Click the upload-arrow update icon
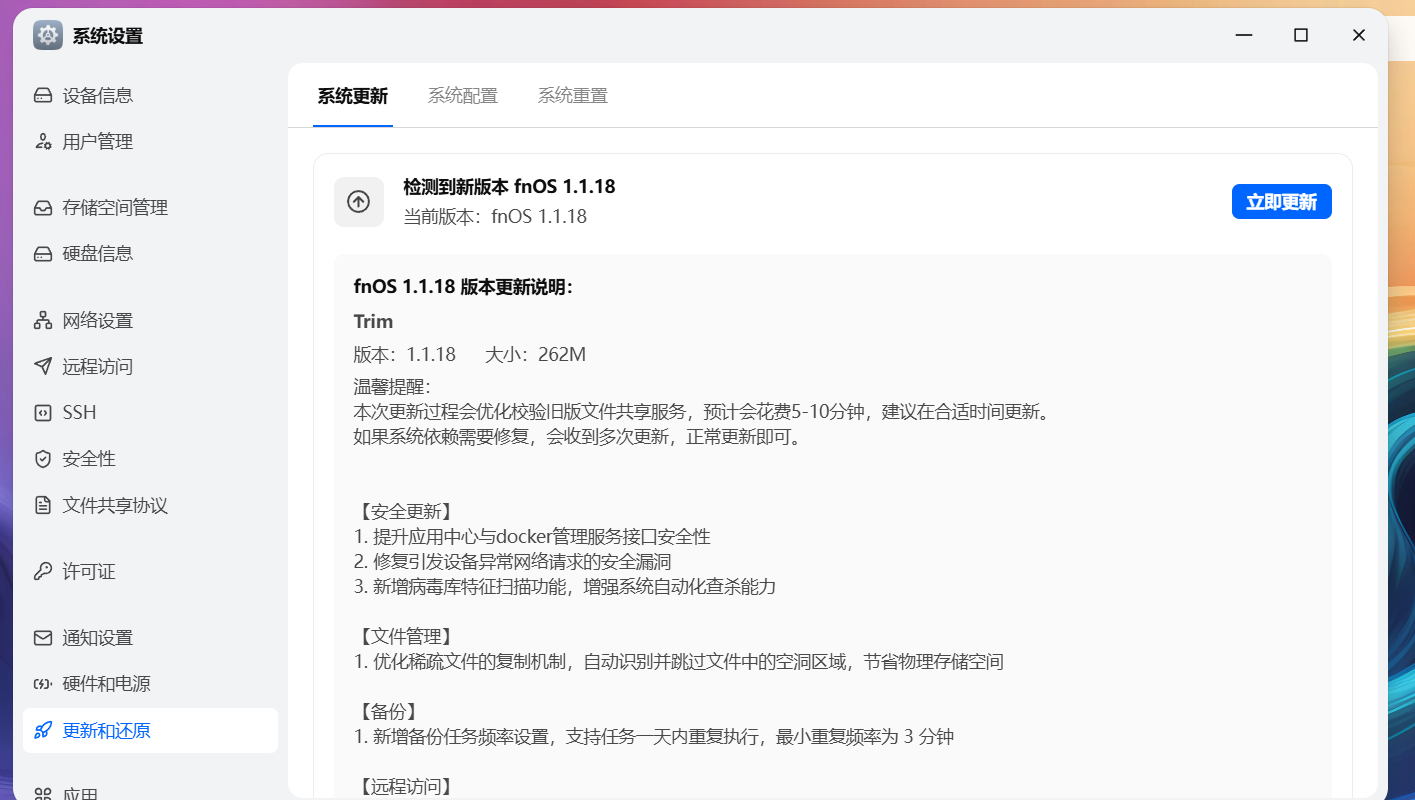 pos(358,201)
